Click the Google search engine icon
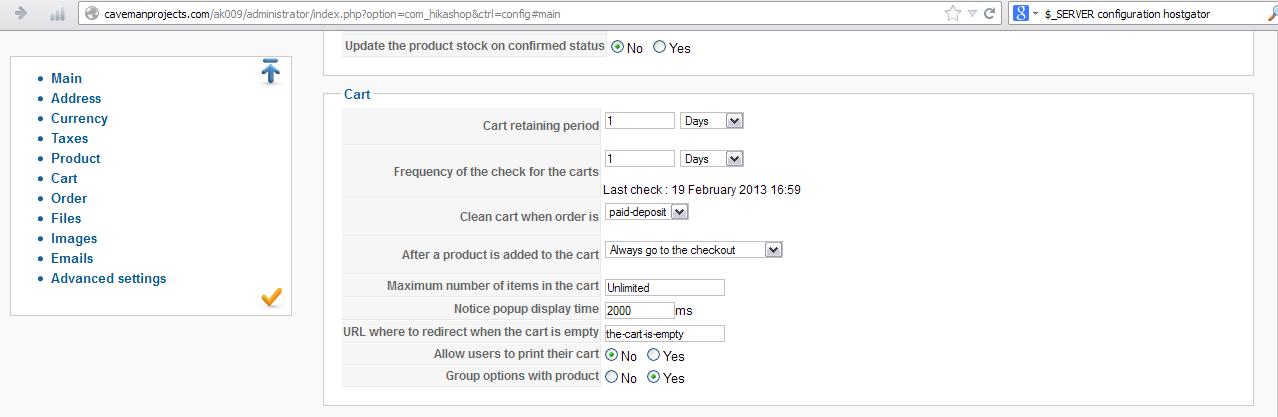This screenshot has width=1278, height=417. click(1021, 13)
